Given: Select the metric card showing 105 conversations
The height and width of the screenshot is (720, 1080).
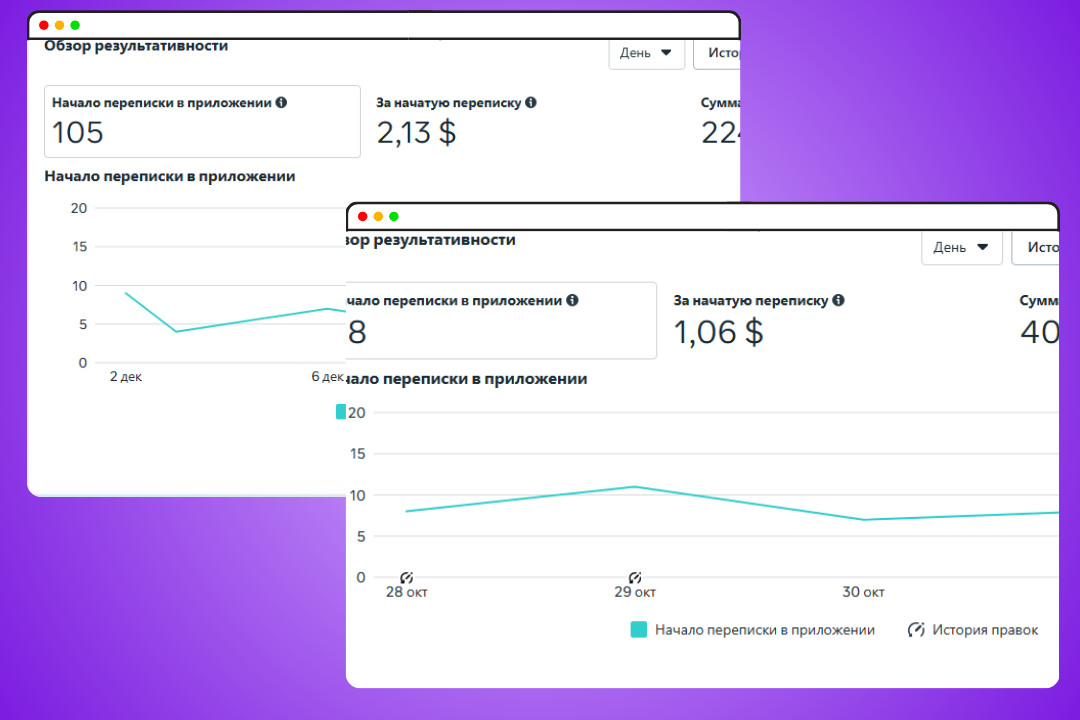Looking at the screenshot, I should click(202, 122).
